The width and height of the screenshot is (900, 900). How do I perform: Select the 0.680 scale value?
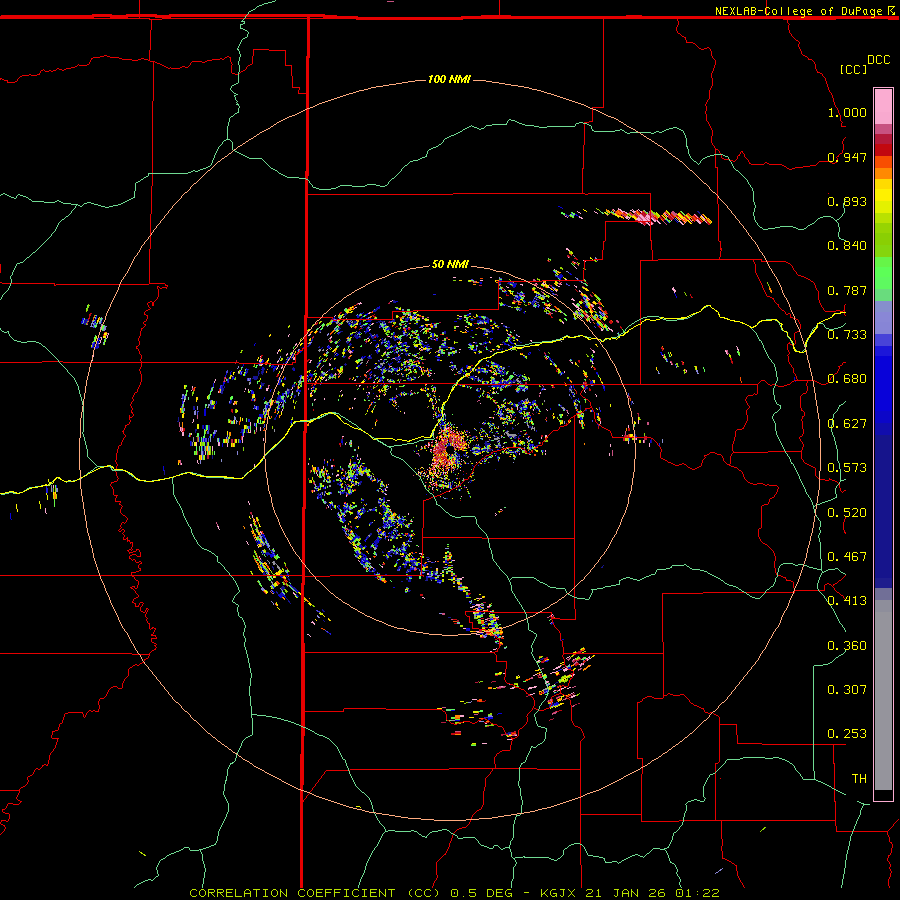[847, 379]
